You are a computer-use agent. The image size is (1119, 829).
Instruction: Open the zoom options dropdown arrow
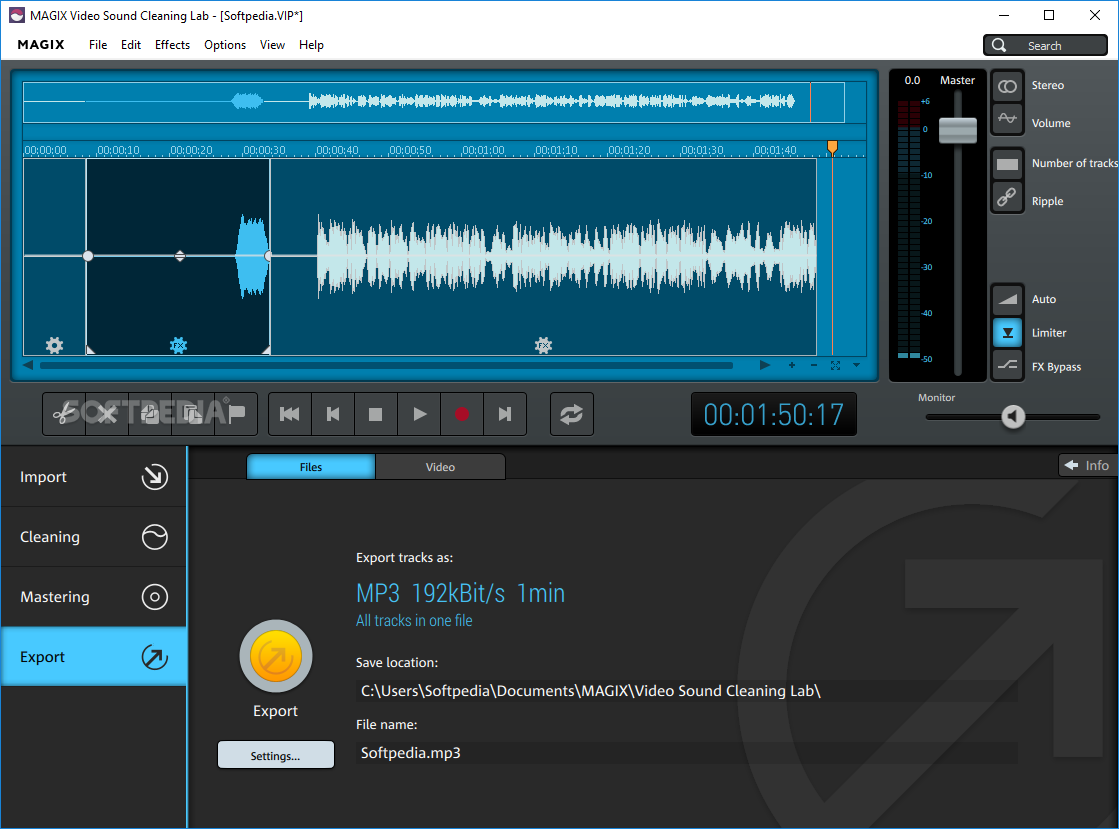click(856, 365)
